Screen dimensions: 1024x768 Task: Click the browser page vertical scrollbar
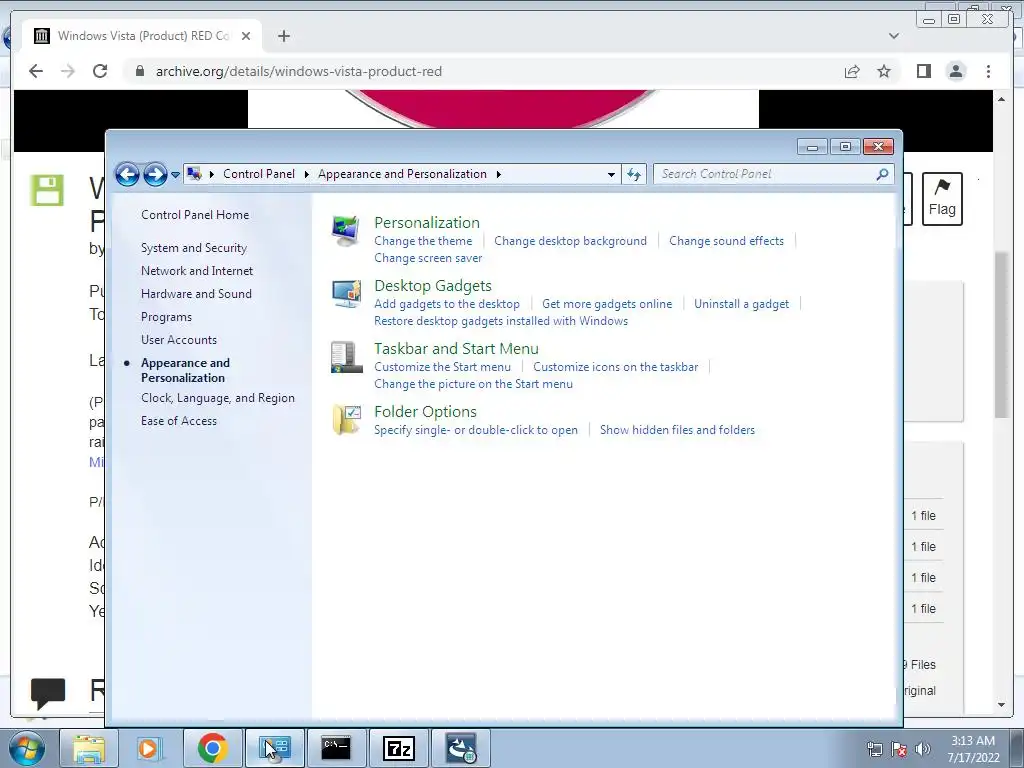[1001, 336]
